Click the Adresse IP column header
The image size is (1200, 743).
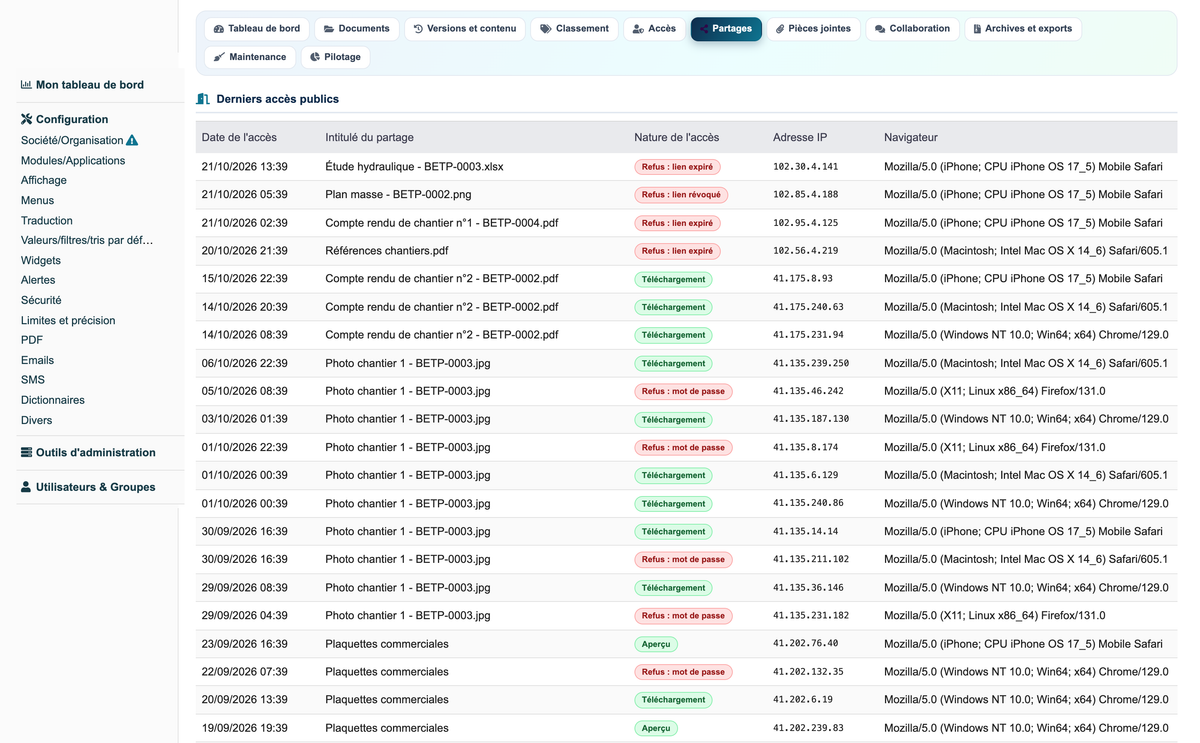800,137
